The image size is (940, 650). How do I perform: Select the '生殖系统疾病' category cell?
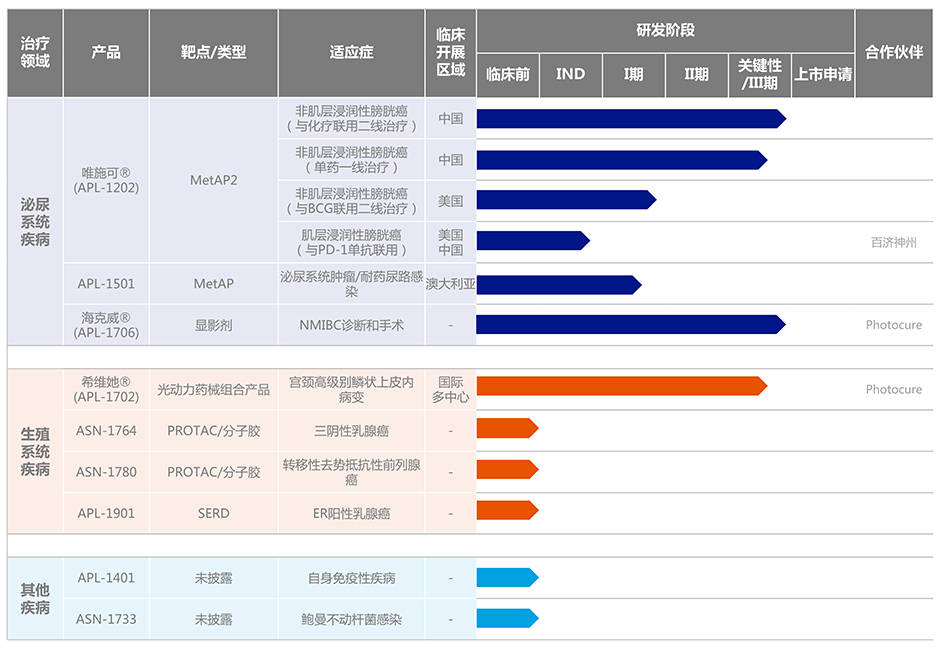click(x=35, y=452)
